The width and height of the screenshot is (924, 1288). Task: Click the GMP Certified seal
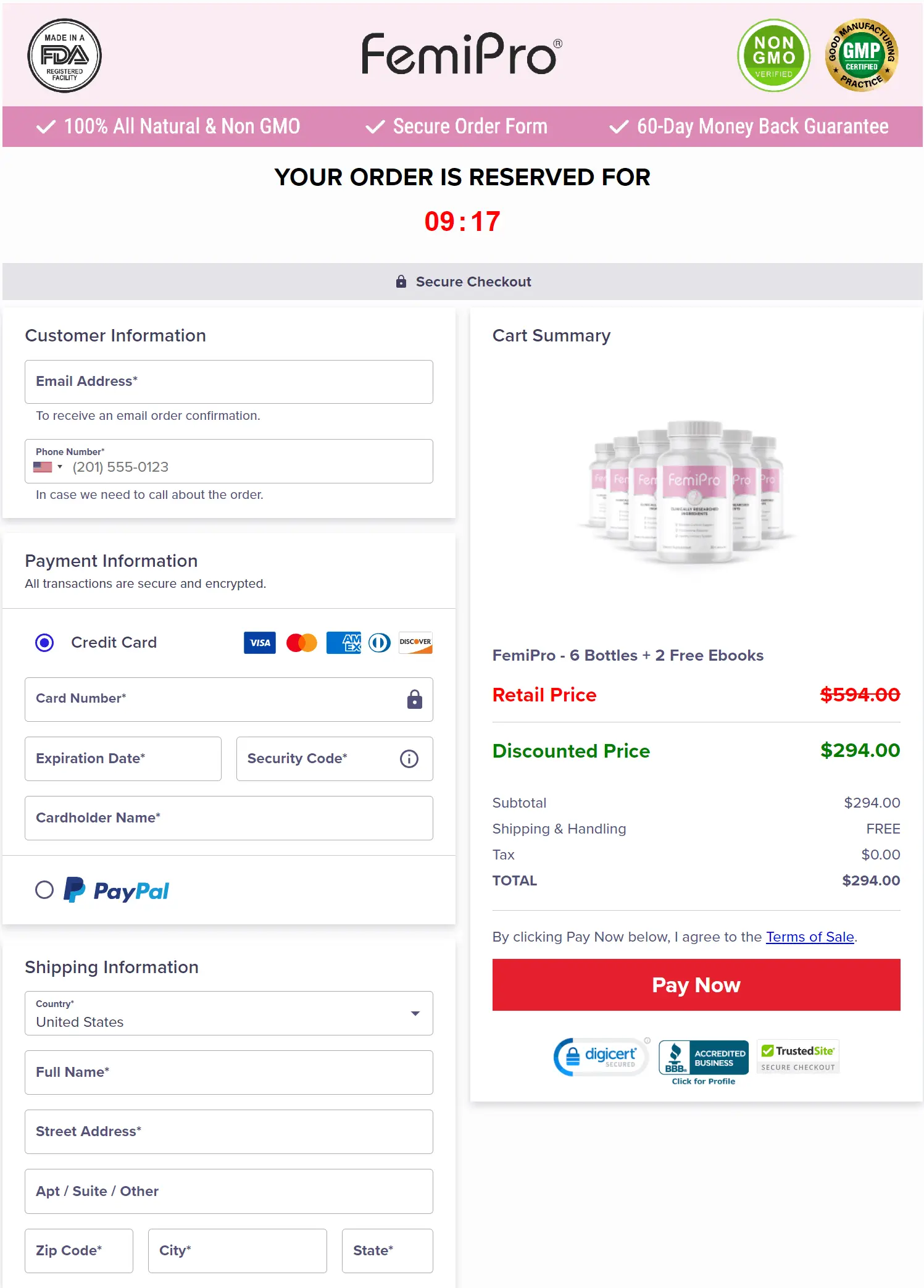[861, 56]
